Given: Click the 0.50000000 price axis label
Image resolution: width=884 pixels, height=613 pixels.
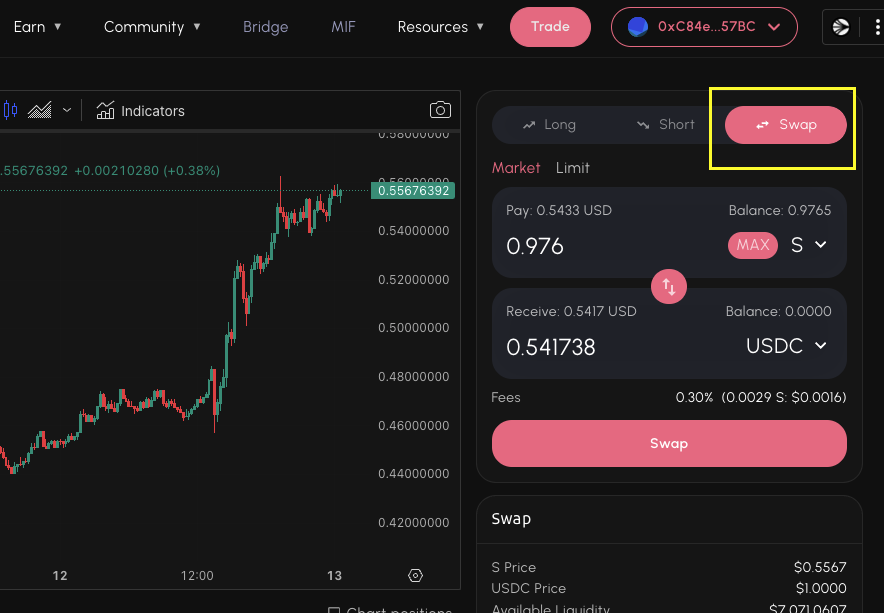Looking at the screenshot, I should 414,328.
